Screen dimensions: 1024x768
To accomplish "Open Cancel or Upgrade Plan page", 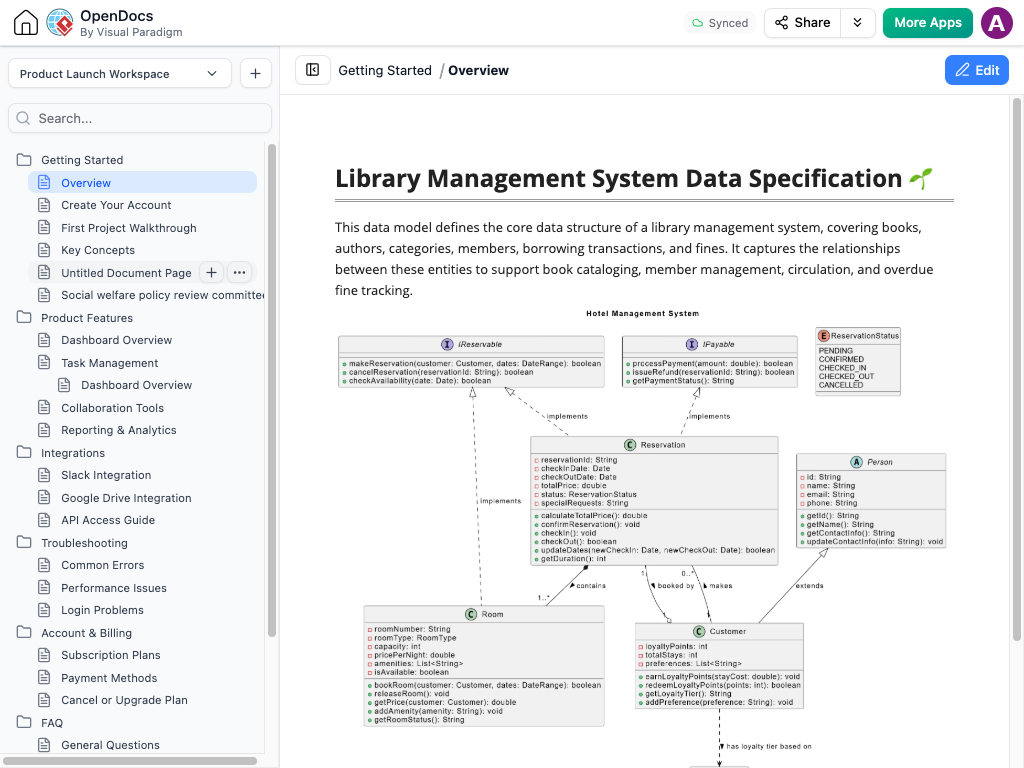I will click(x=124, y=700).
